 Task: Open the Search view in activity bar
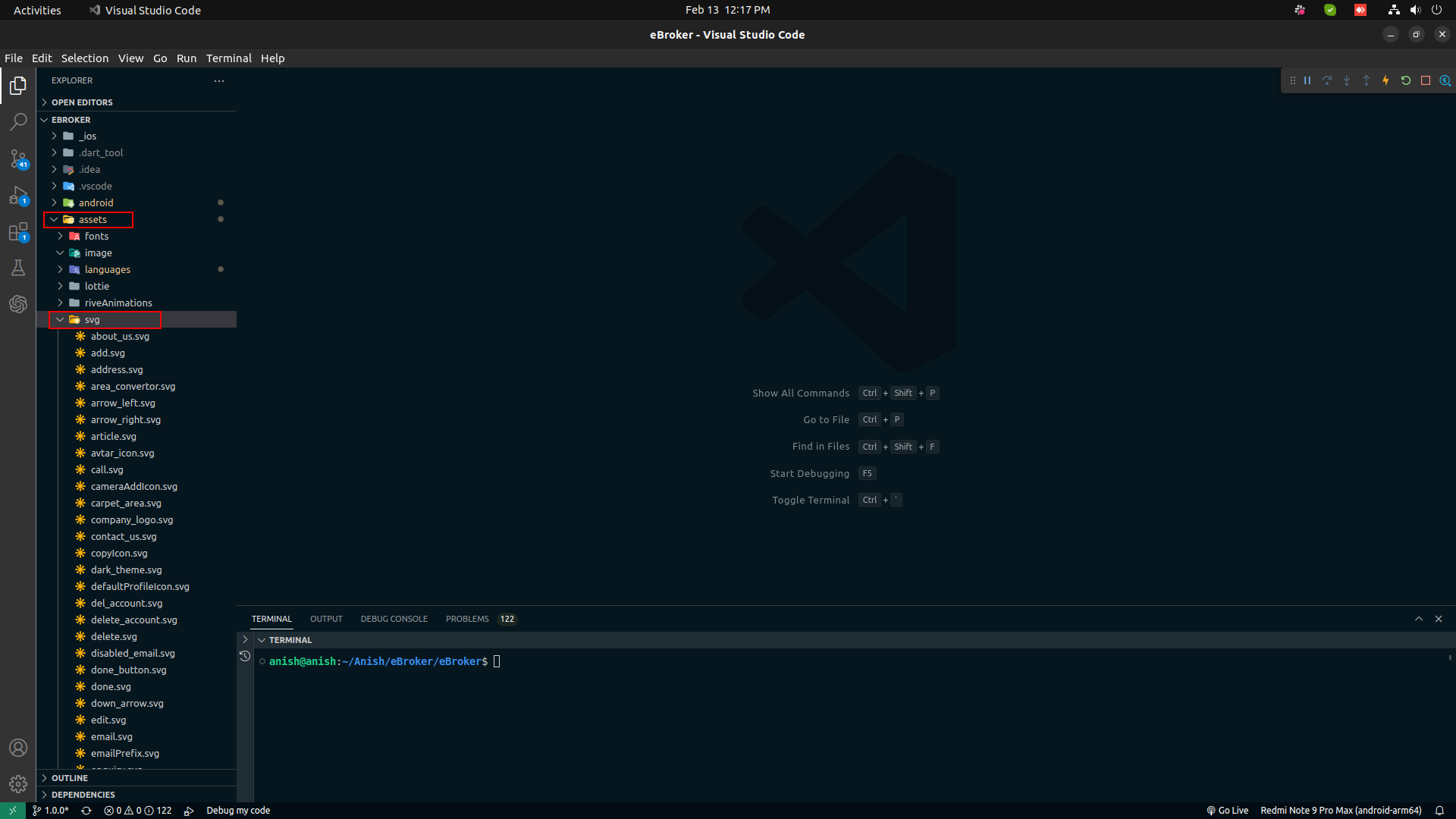tap(18, 122)
